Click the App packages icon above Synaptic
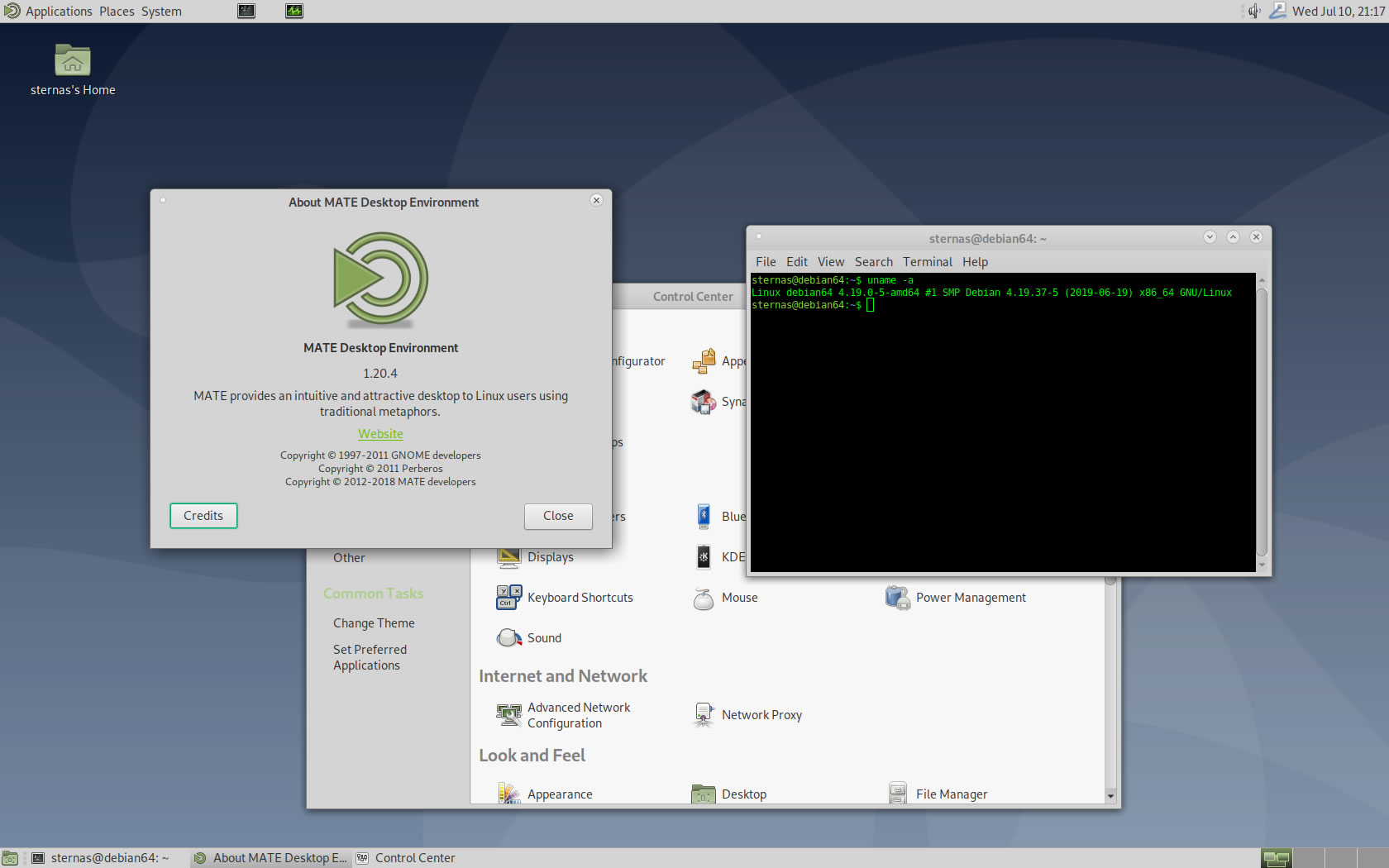 pos(703,361)
